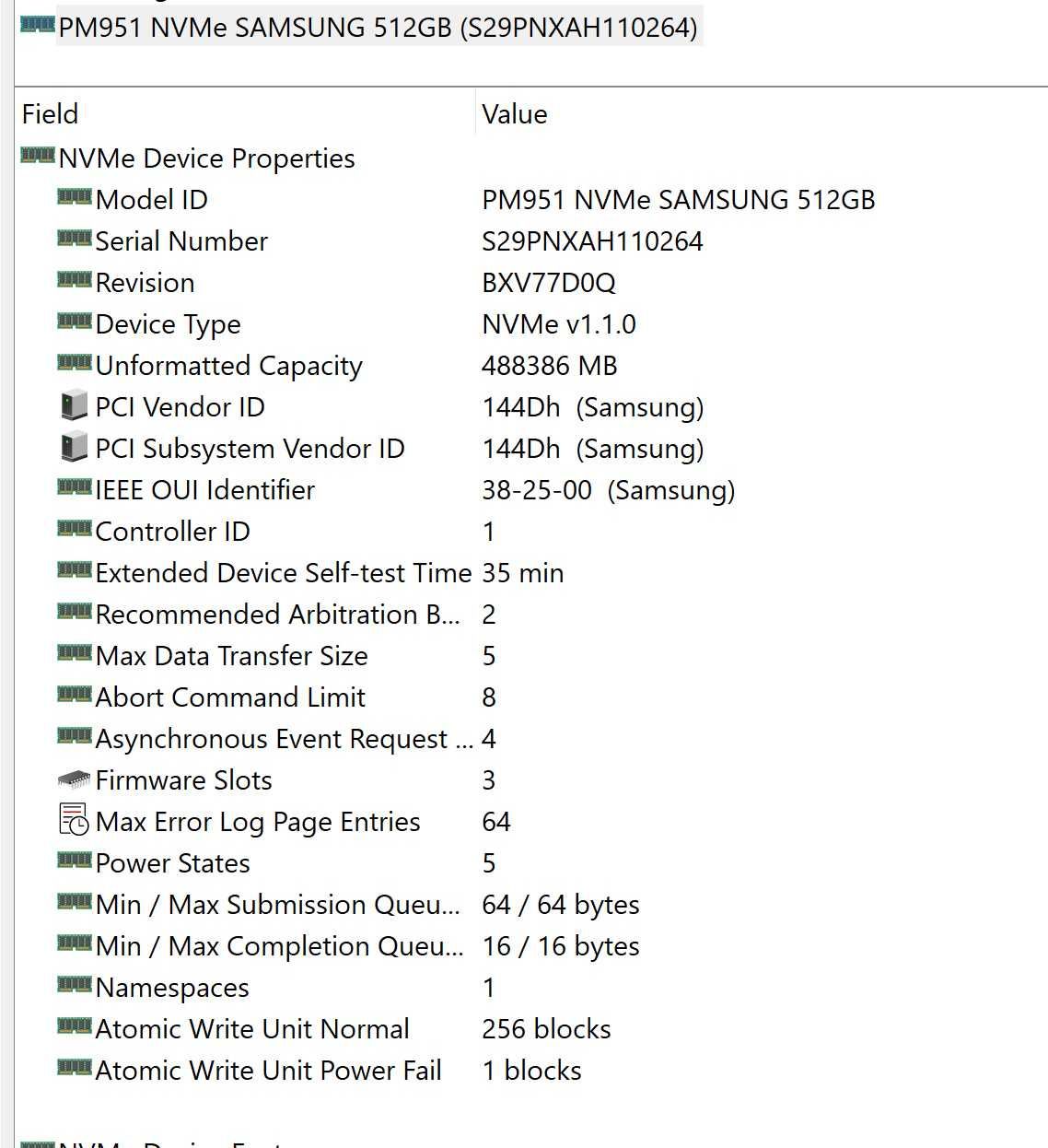The width and height of the screenshot is (1048, 1148).
Task: Select the IEEE OUI Identifier row icon
Action: coord(75,487)
